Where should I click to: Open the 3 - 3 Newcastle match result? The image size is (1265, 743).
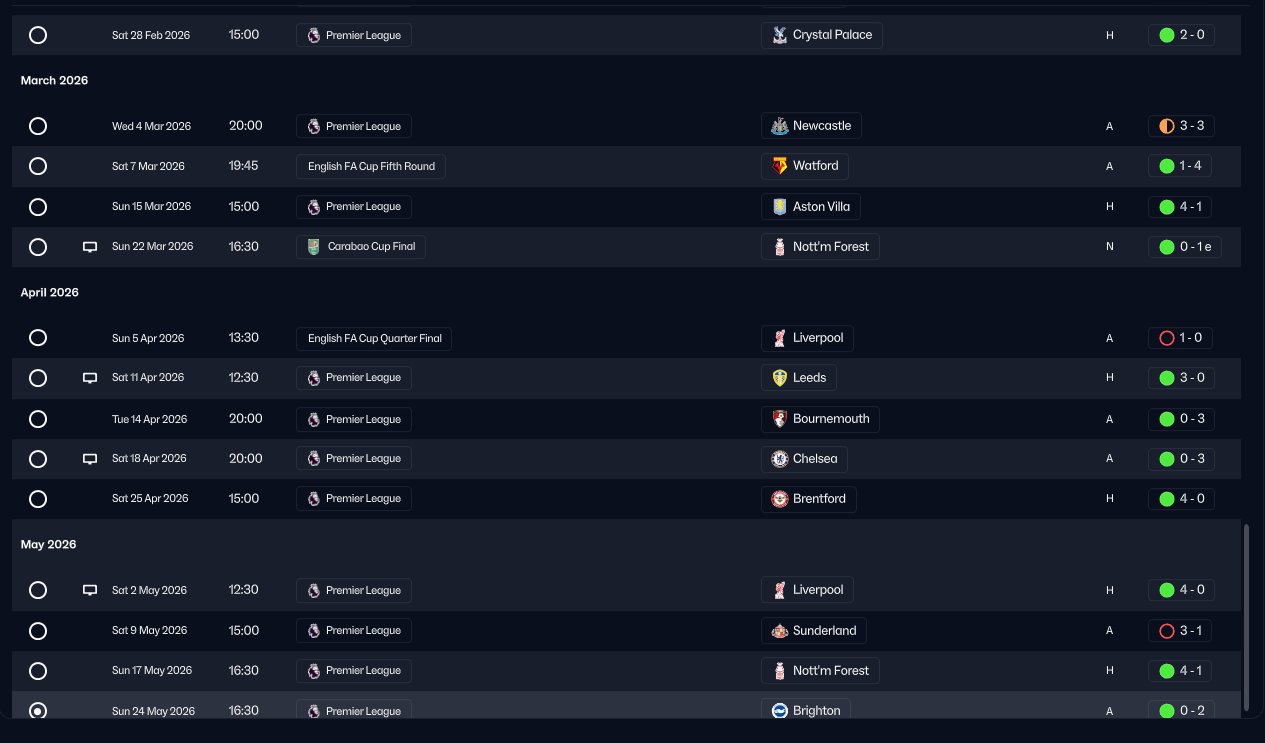tap(1182, 126)
